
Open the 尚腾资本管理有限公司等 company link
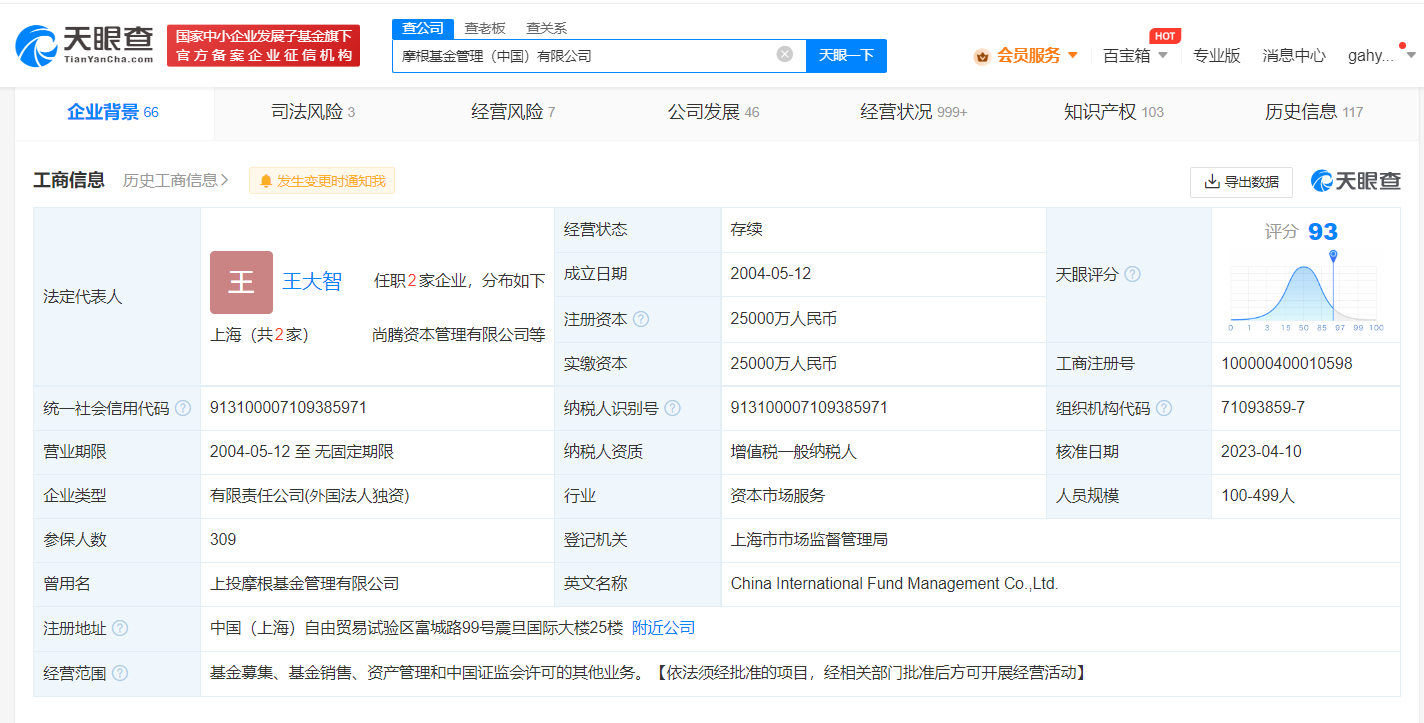click(x=458, y=335)
